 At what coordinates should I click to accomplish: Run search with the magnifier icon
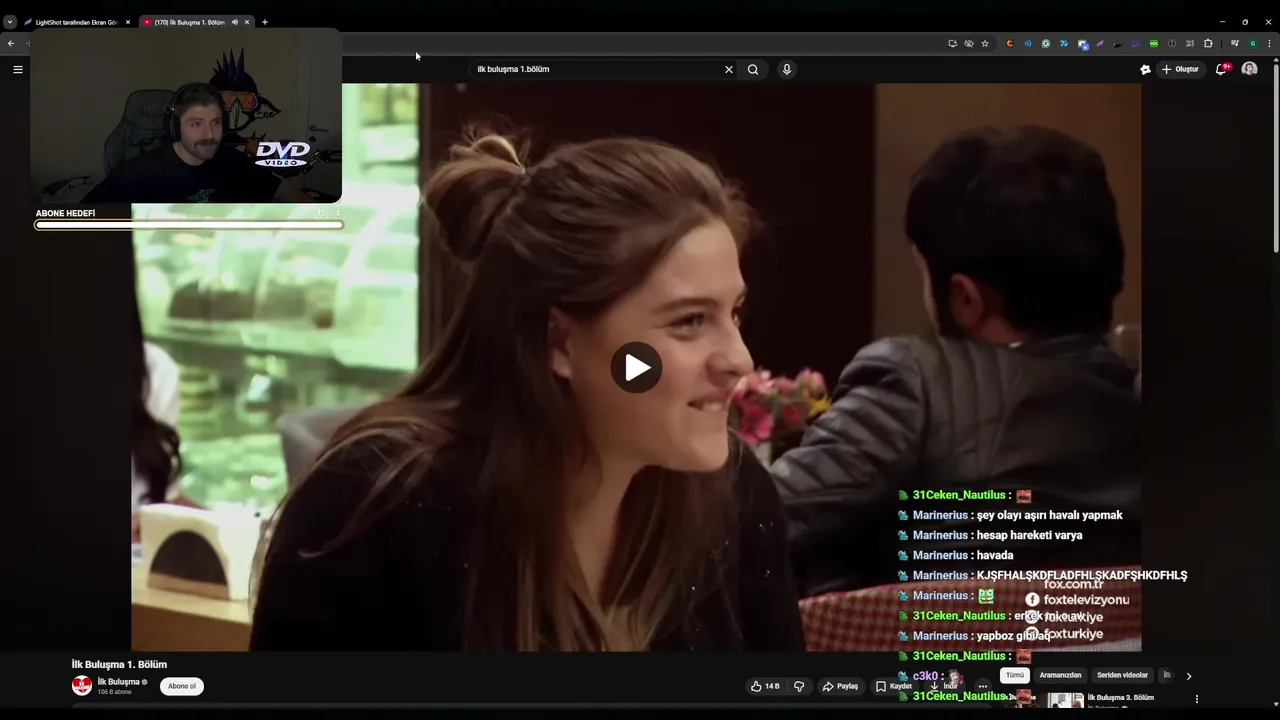(x=753, y=69)
